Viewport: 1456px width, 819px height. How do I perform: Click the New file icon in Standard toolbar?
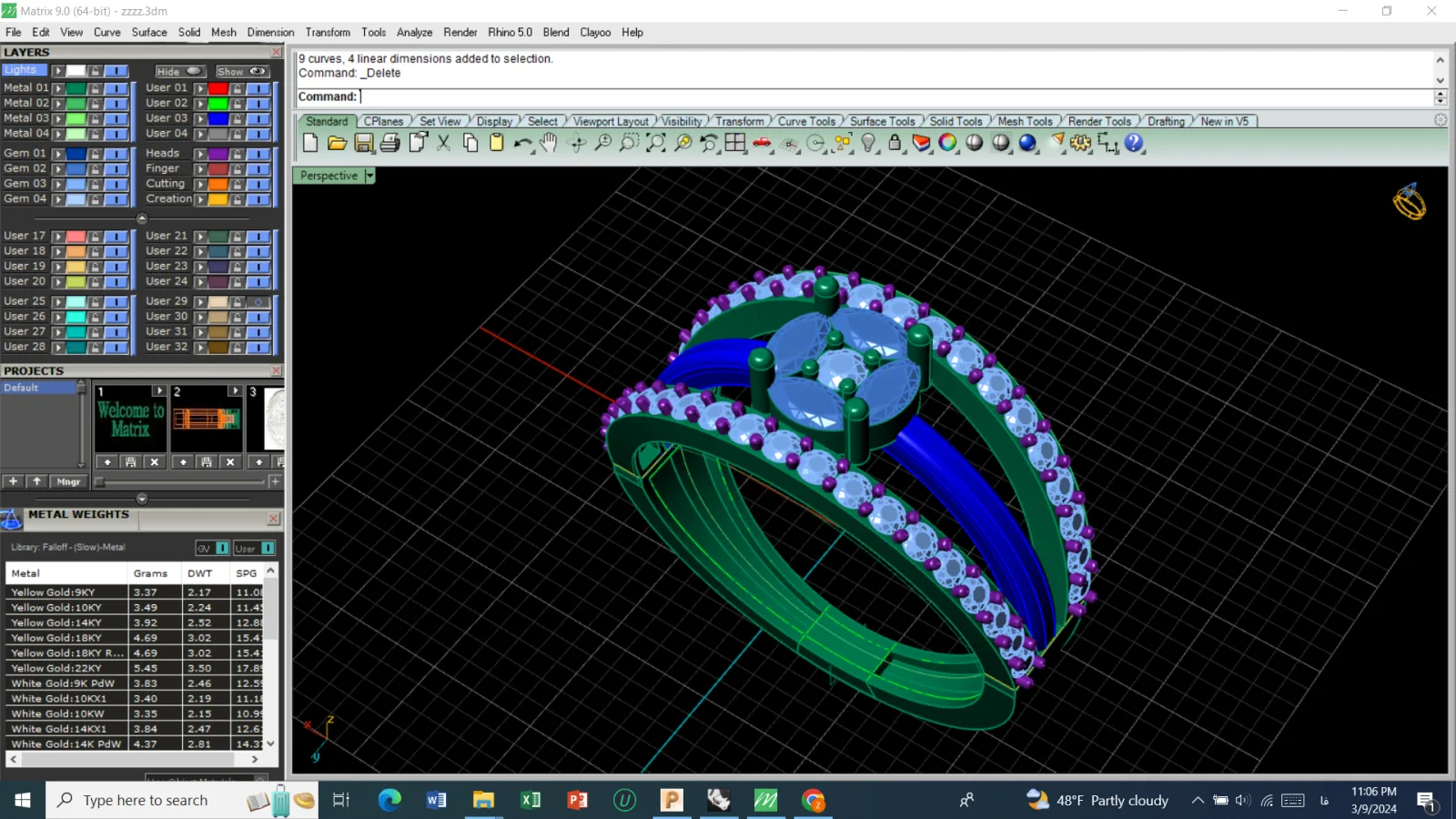pos(310,143)
